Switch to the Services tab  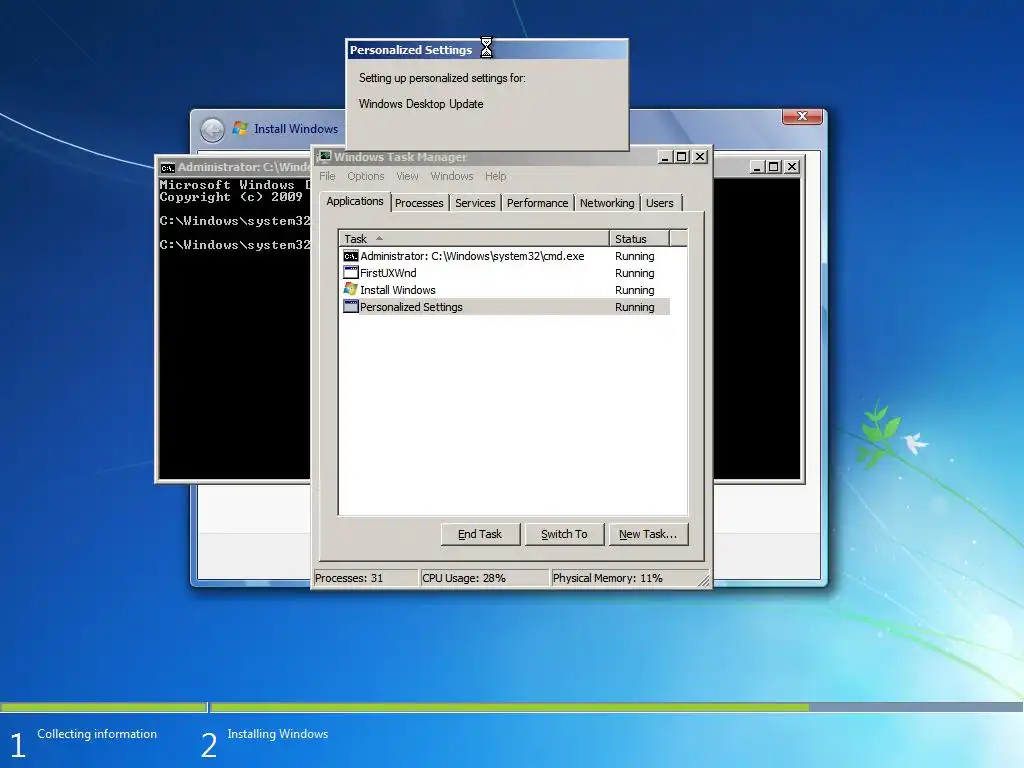[475, 203]
